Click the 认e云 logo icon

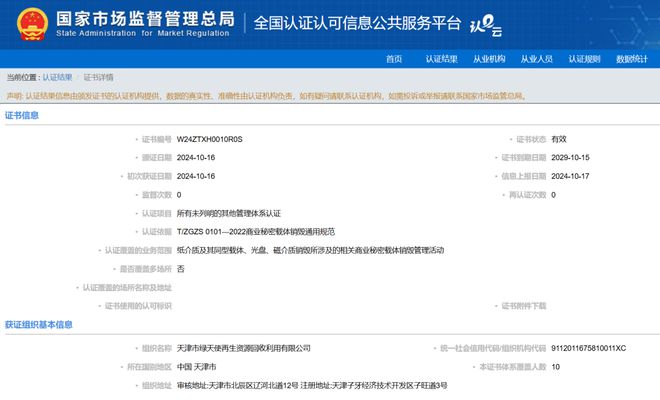click(x=486, y=25)
